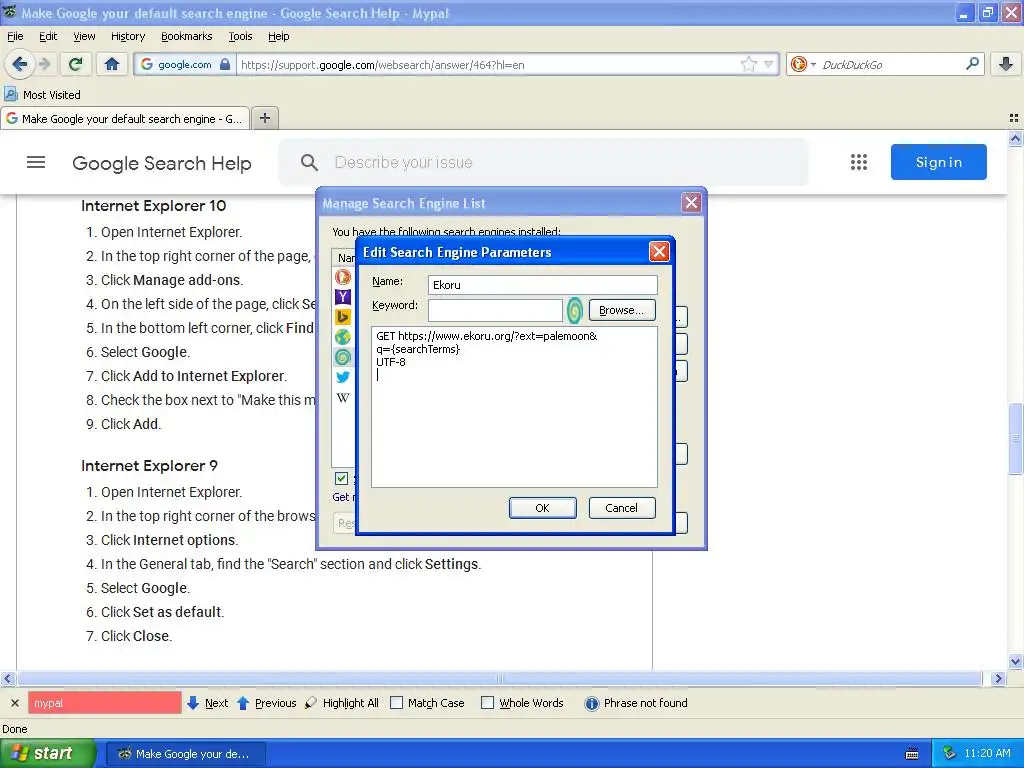Click OK in Edit Search Engine Parameters
Viewport: 1024px width, 768px height.
coord(542,508)
